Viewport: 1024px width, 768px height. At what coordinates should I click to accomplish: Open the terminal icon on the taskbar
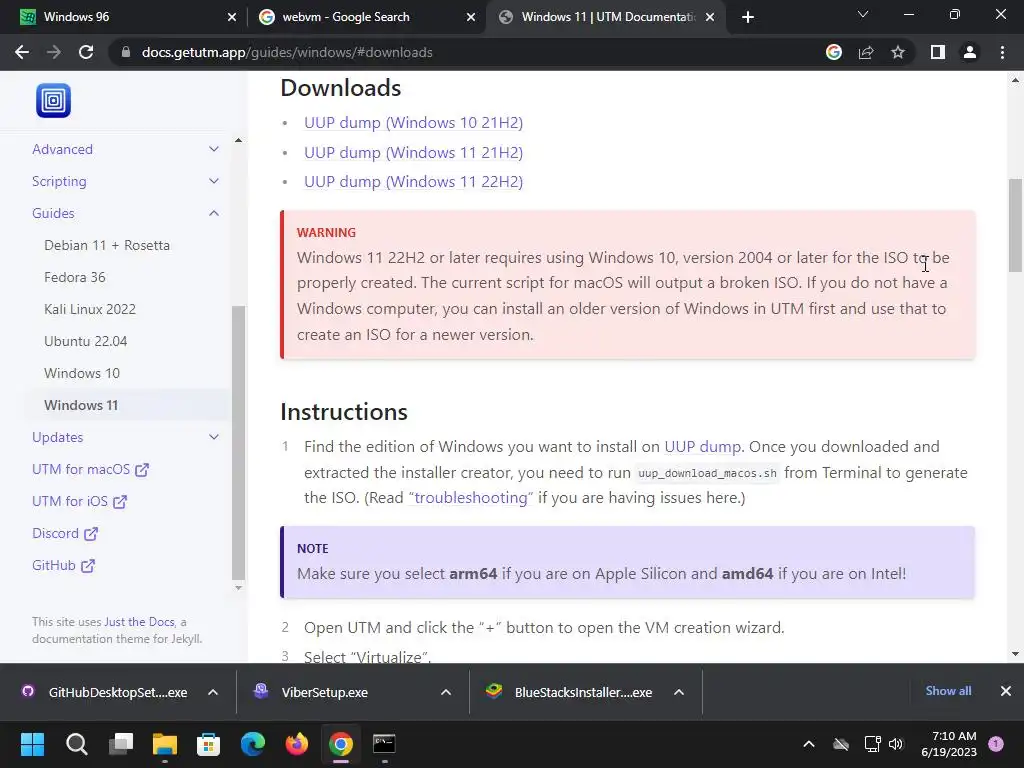coord(384,743)
